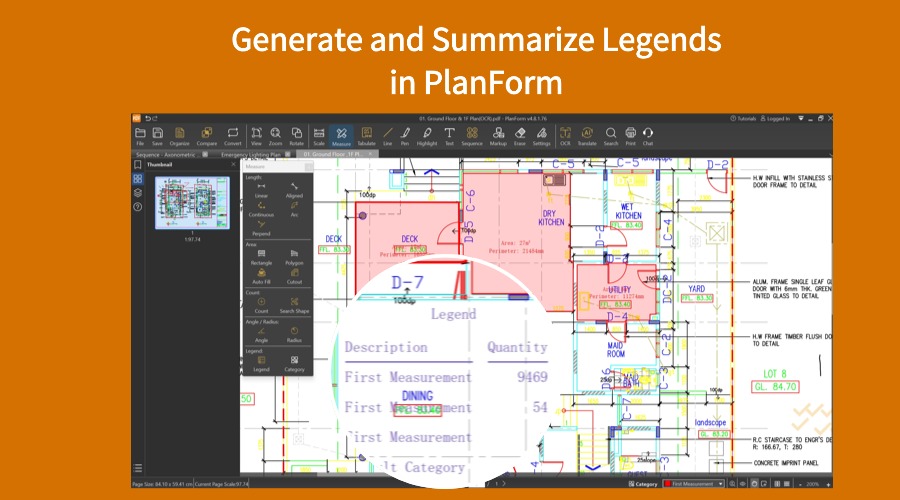Generate a Legend from Measure panel
Image resolution: width=900 pixels, height=500 pixels.
coord(261,364)
